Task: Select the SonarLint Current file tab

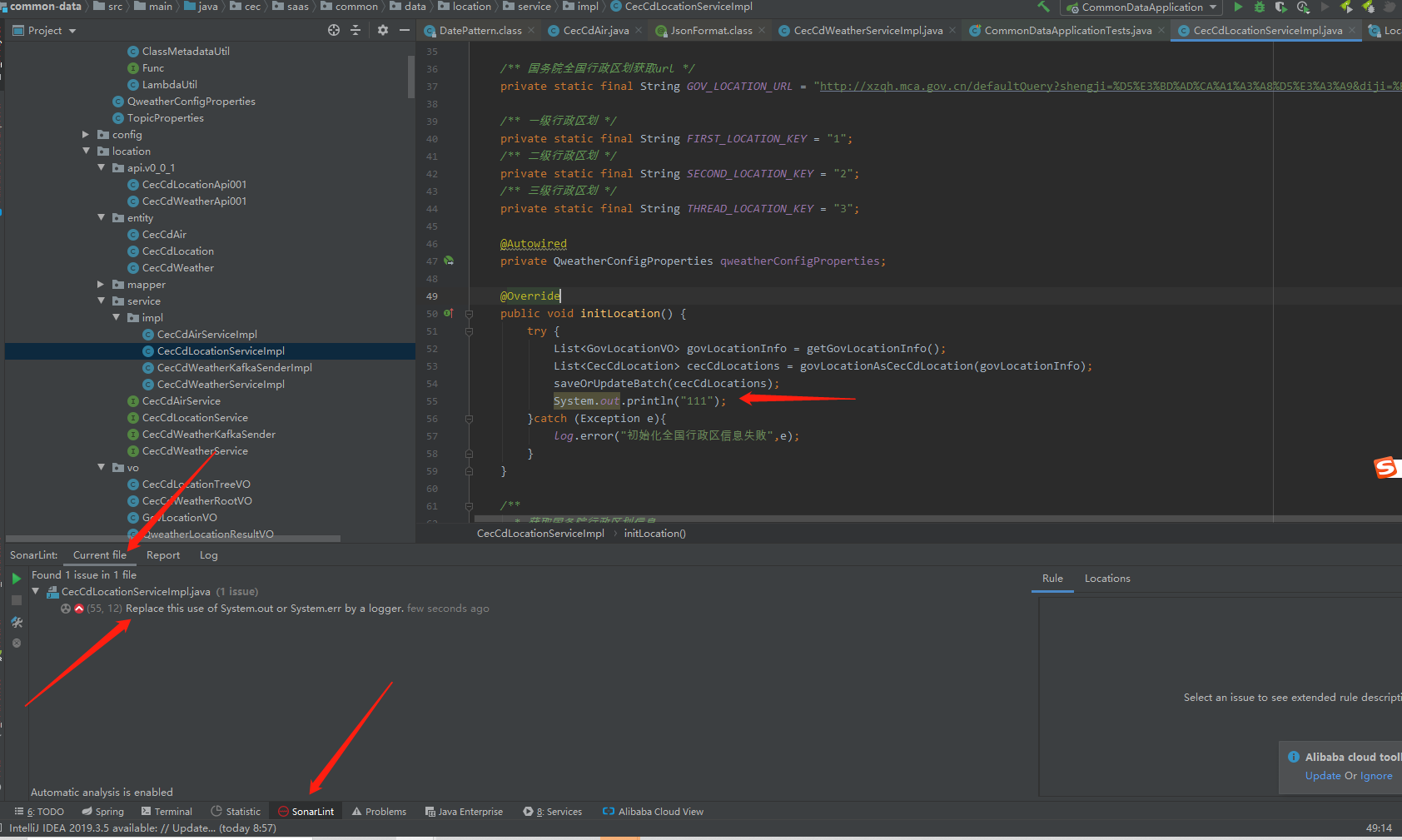Action: (100, 554)
